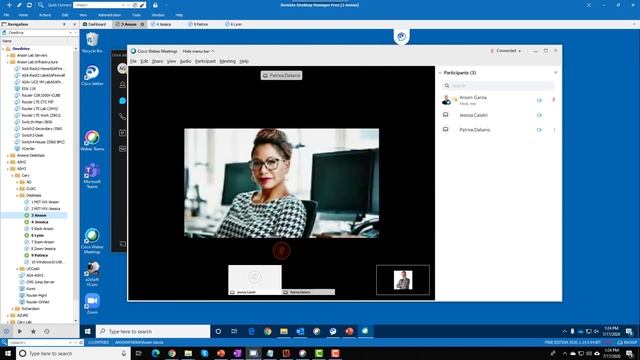This screenshot has width=640, height=360.
Task: Click the edit pencil icon in title bar
Action: click(19, 5)
